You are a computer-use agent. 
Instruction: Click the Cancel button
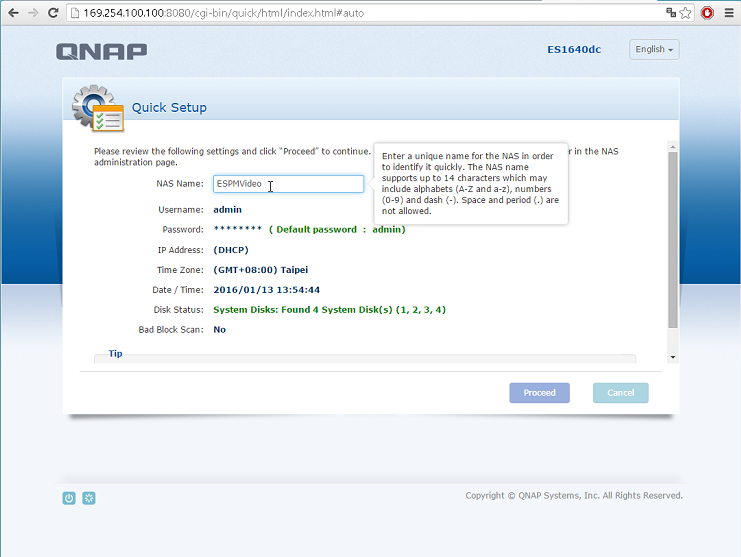[620, 393]
